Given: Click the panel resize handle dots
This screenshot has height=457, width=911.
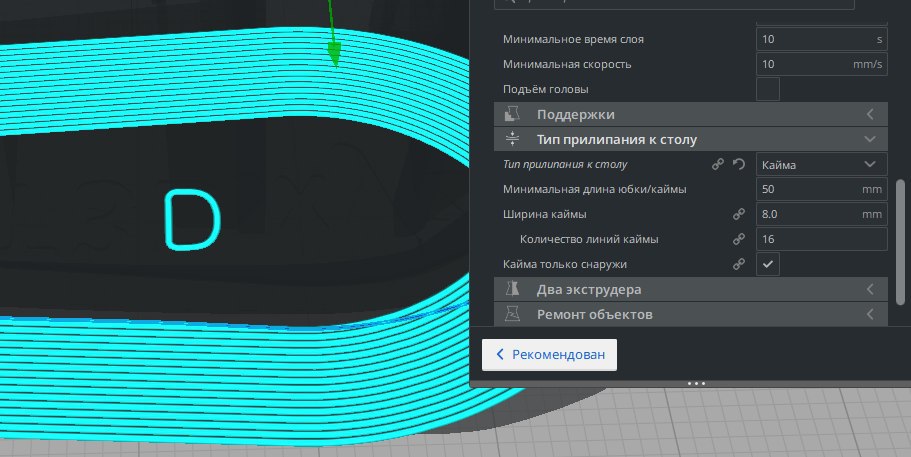Looking at the screenshot, I should (696, 383).
